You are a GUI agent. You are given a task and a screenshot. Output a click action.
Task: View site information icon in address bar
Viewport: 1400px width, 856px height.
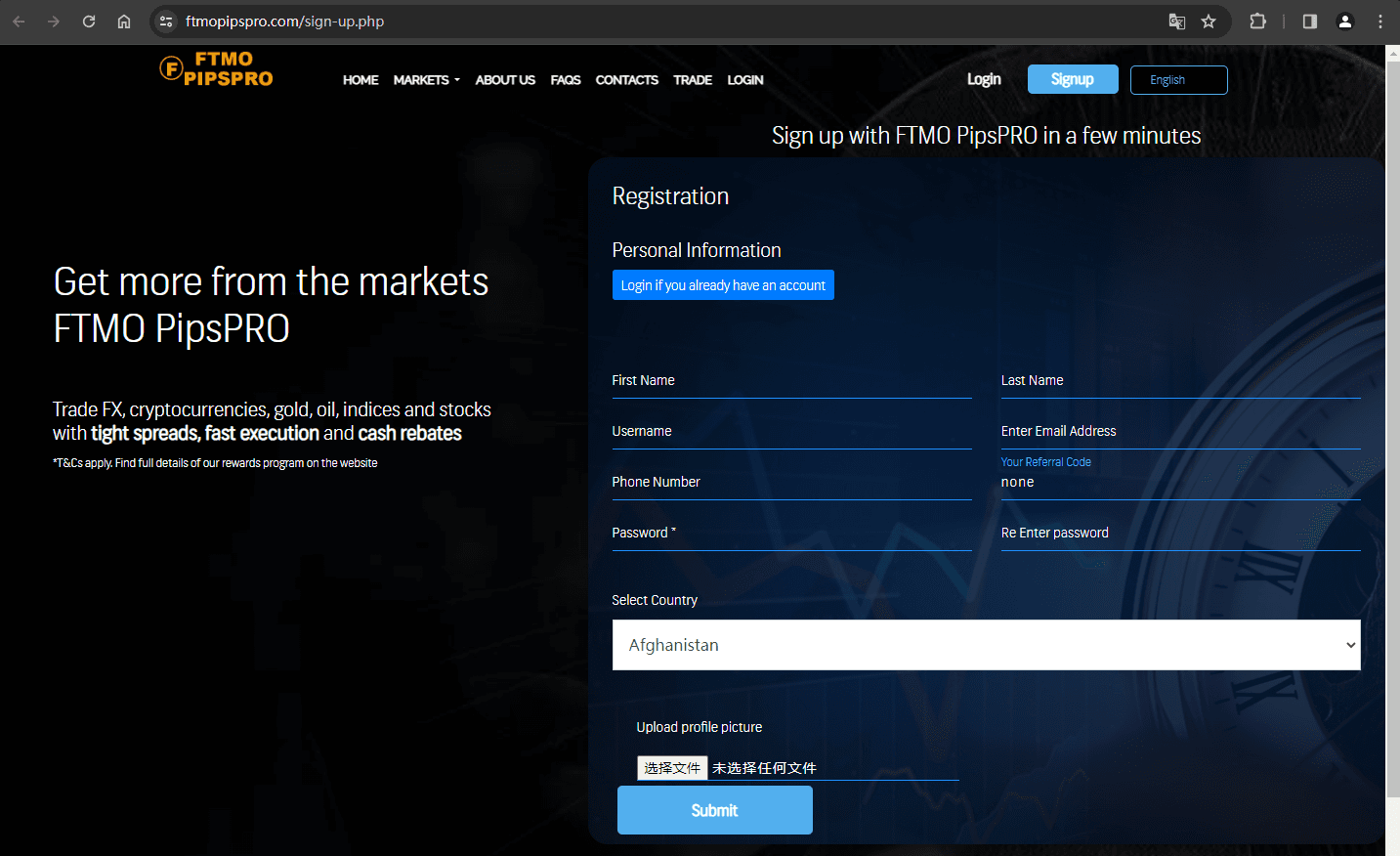pyautogui.click(x=166, y=21)
